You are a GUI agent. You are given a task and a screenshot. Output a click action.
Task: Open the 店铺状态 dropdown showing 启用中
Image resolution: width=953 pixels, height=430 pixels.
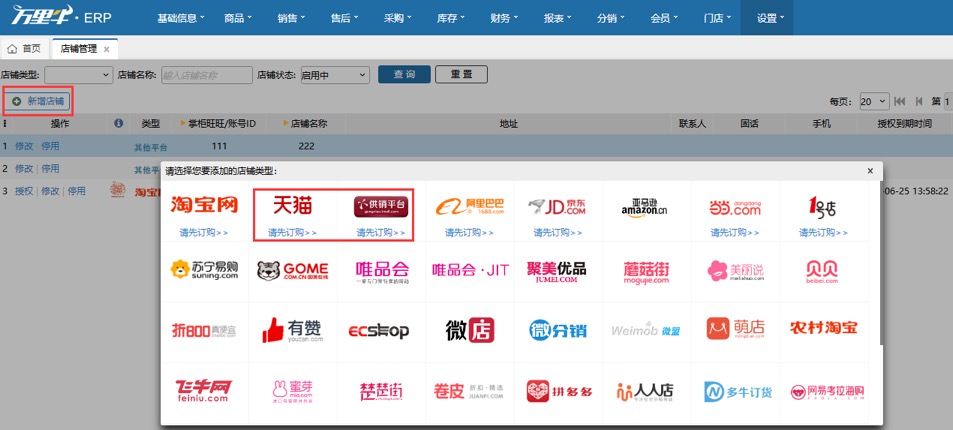pyautogui.click(x=334, y=75)
